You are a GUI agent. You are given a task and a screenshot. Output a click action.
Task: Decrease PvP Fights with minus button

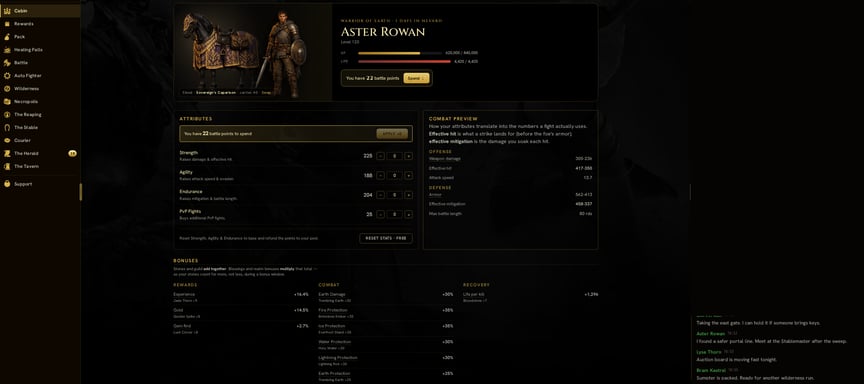[x=381, y=214]
